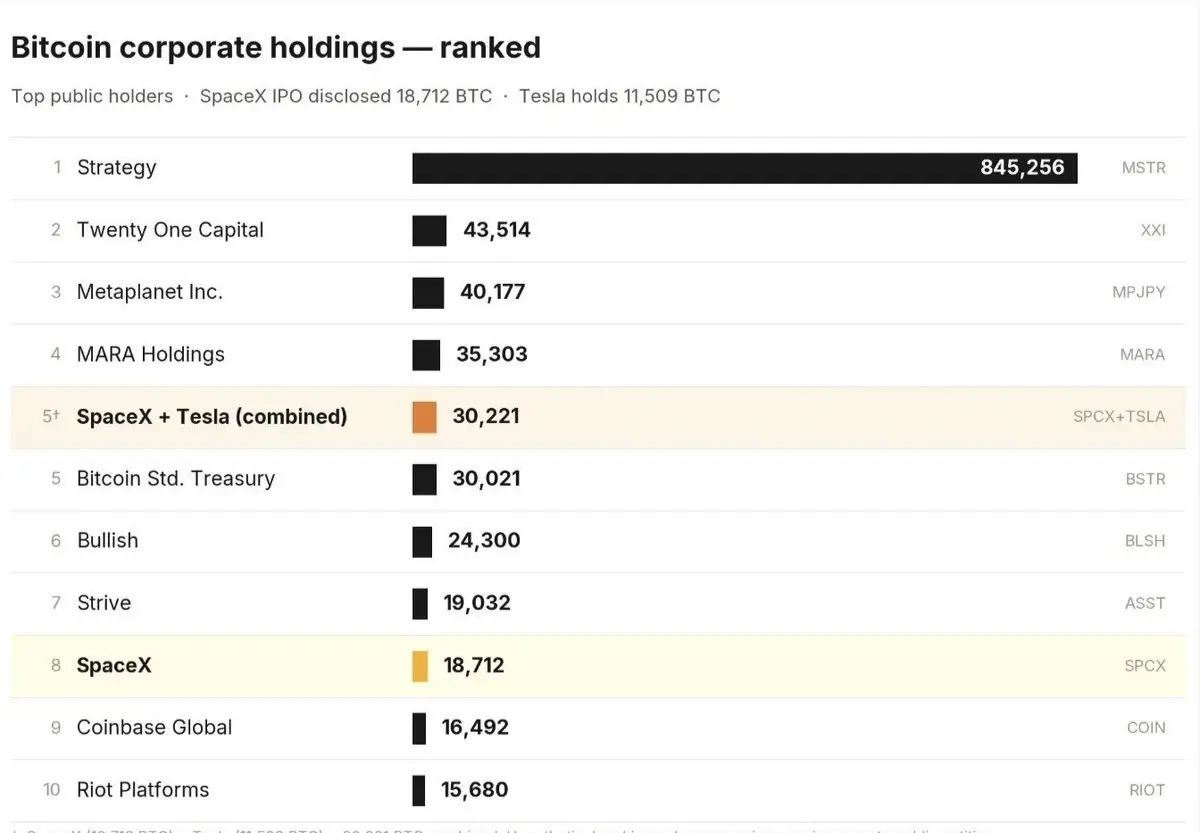Click the RIOT ticker symbol
Viewport: 1200px width, 833px height.
(x=1147, y=790)
